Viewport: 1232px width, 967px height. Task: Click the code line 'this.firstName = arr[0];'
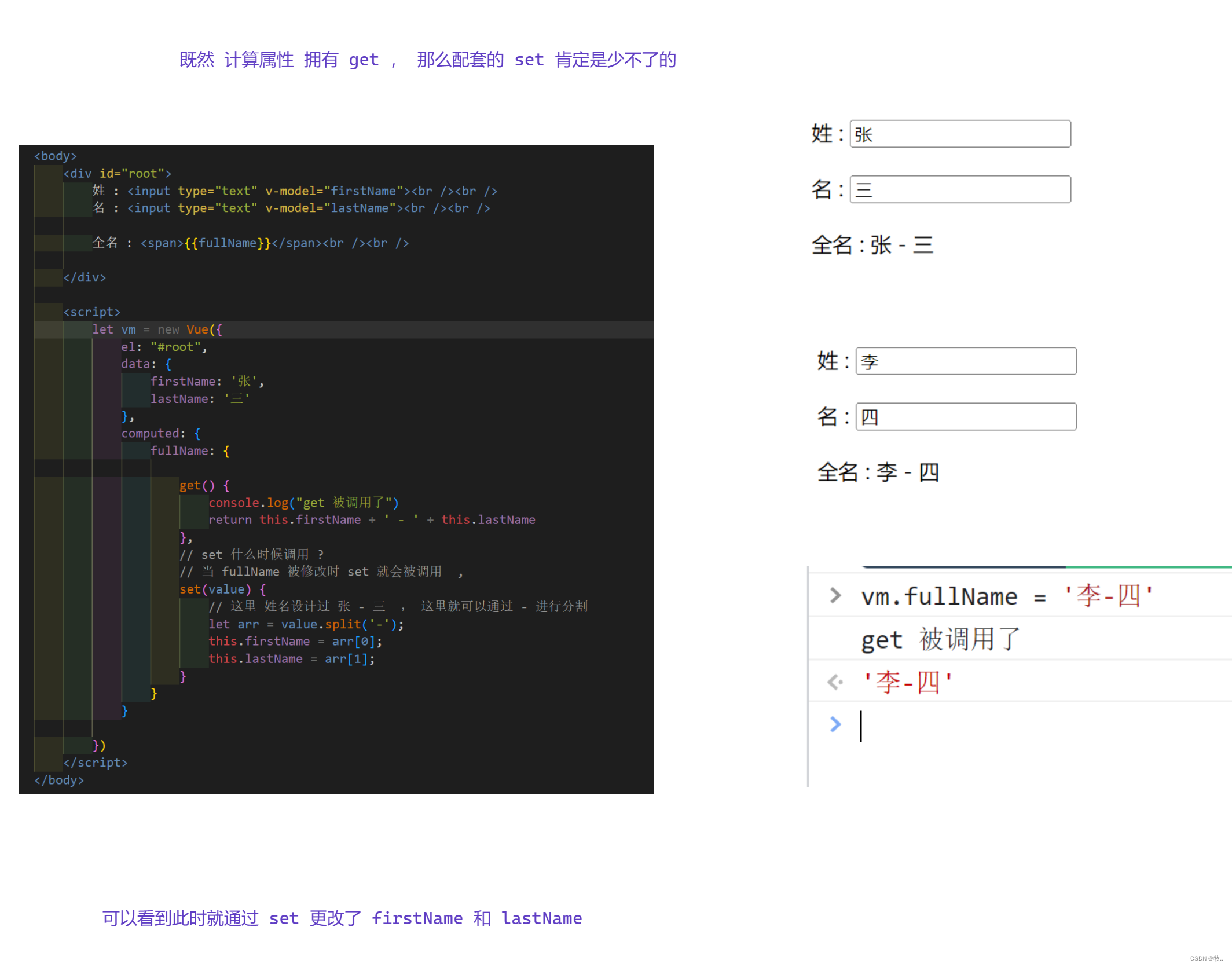coord(295,642)
